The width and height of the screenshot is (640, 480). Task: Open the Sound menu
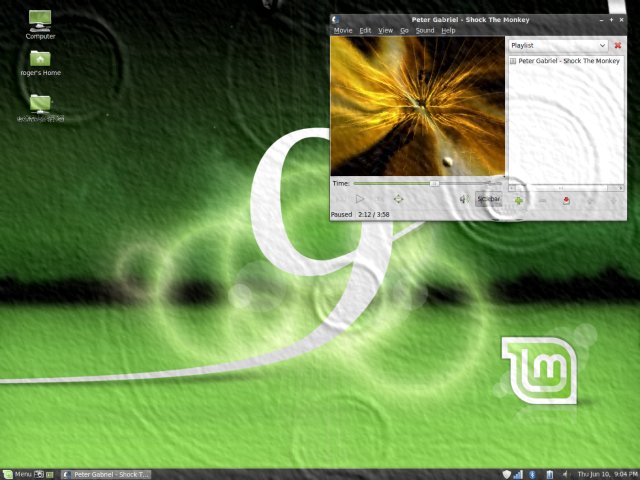(425, 31)
